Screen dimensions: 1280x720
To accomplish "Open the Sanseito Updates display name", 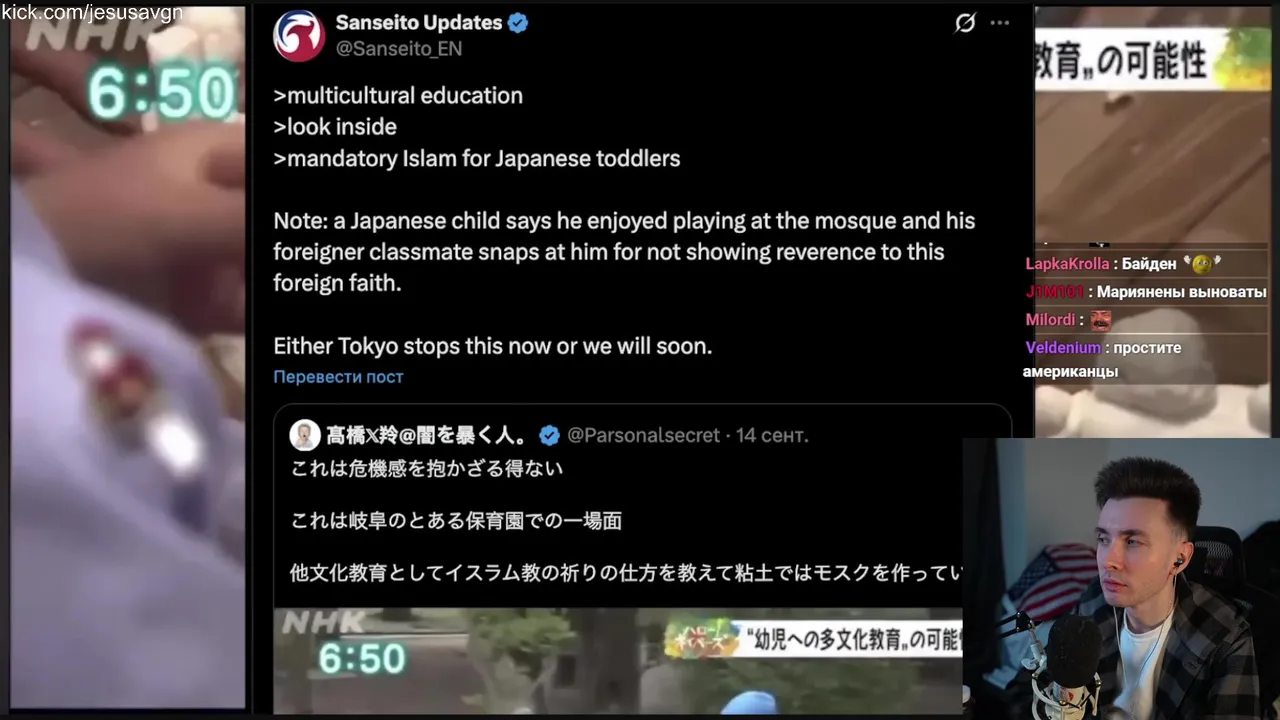I will click(x=419, y=23).
